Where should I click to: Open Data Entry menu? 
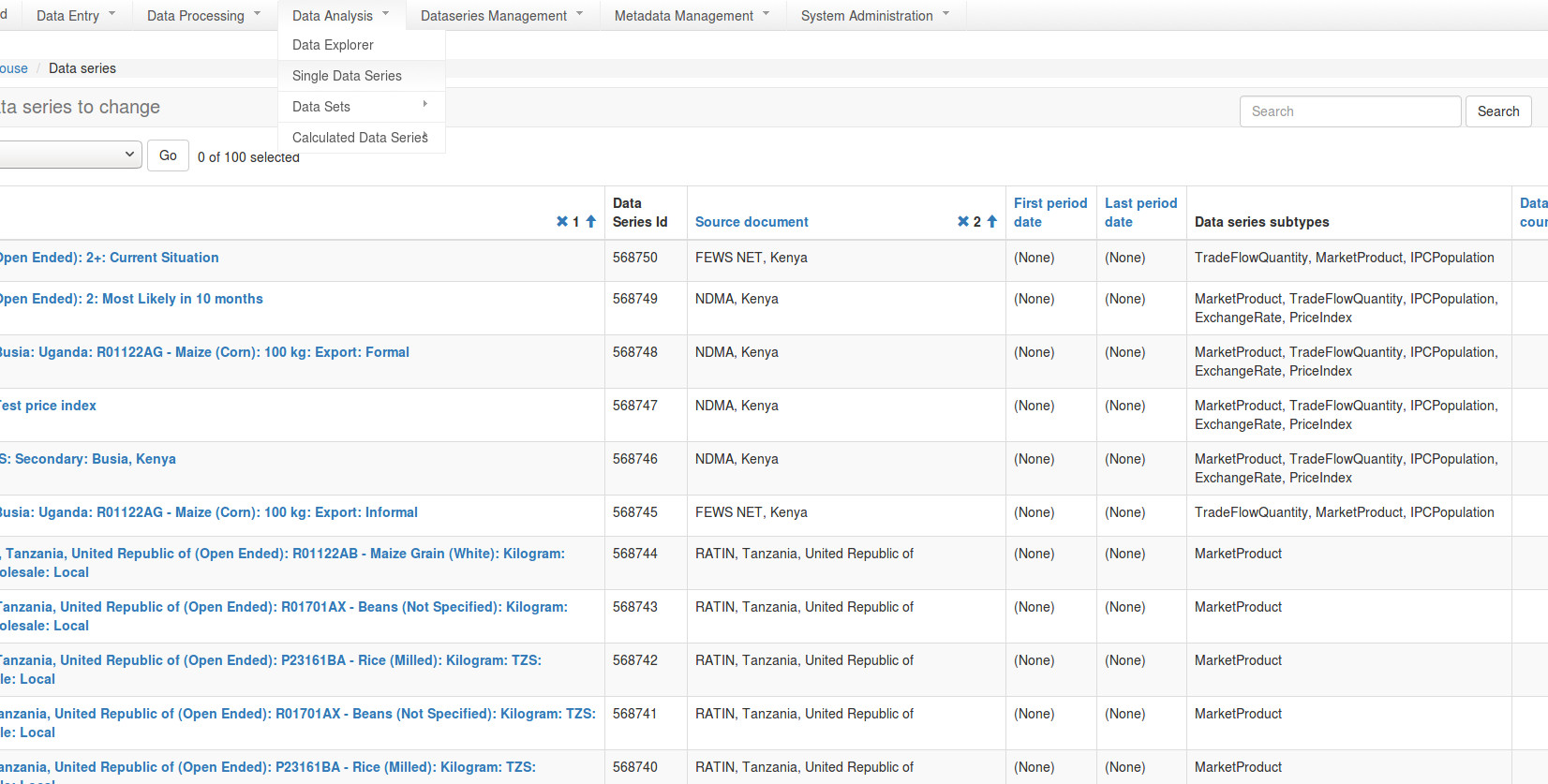(x=76, y=16)
